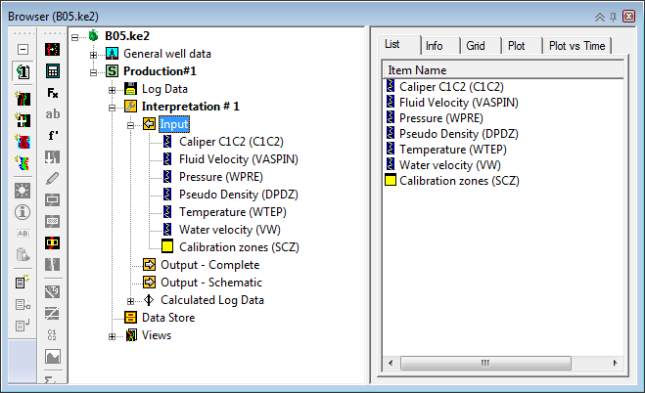
Task: Select Fluid Velocity (VASPIN) in list
Action: 459,102
